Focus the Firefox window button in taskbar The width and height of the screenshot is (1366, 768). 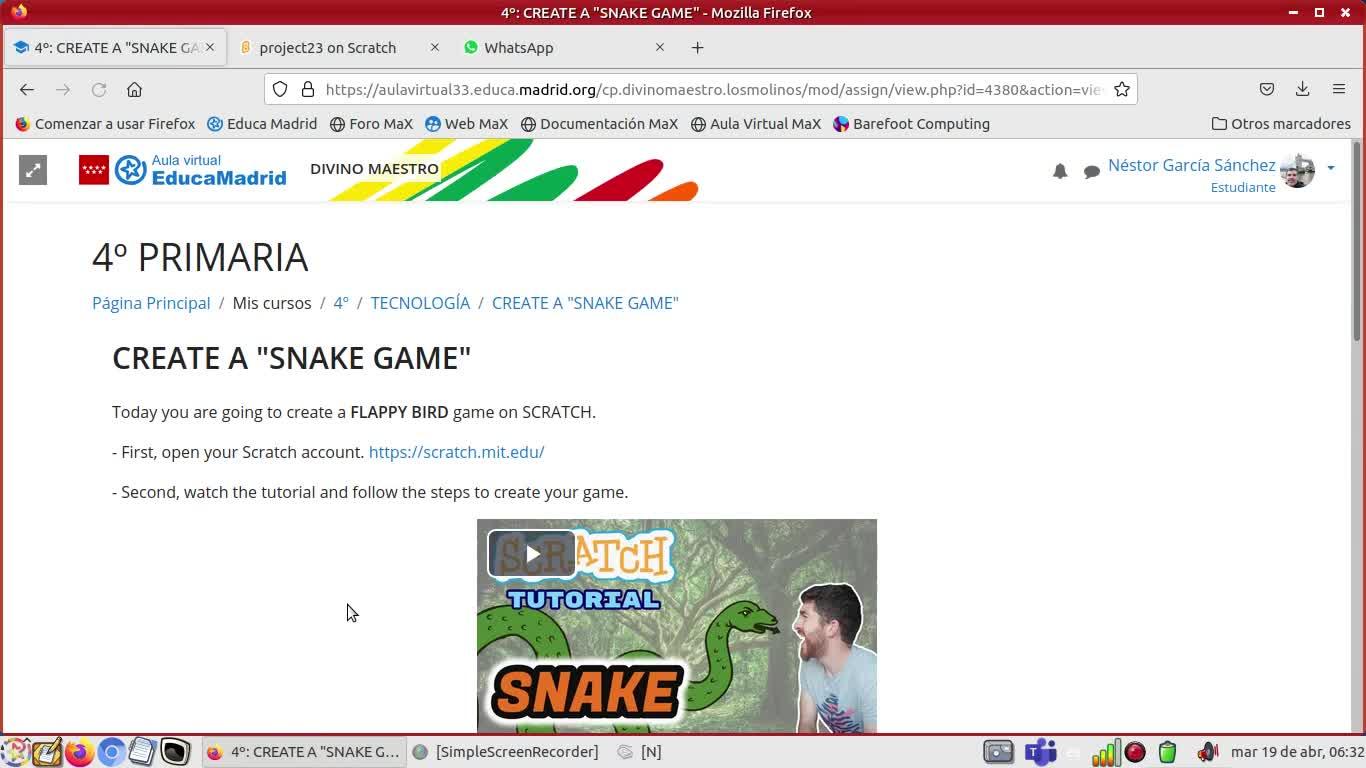pos(304,752)
